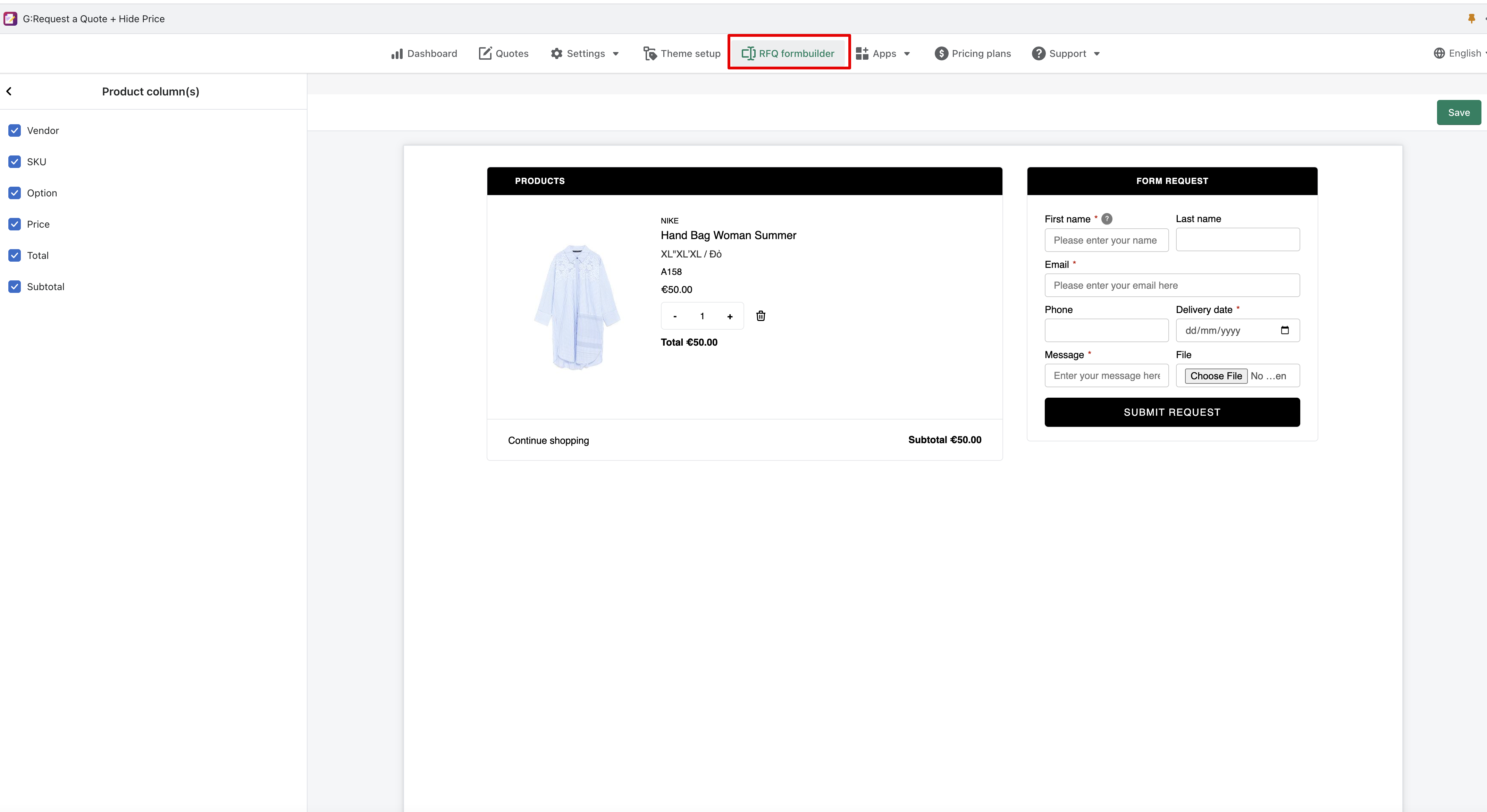Select the RFQ formbuilder tab
The height and width of the screenshot is (812, 1487).
click(789, 54)
